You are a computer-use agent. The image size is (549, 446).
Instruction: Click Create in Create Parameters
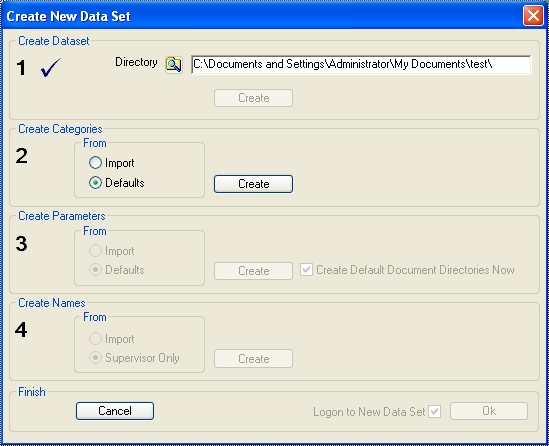253,271
